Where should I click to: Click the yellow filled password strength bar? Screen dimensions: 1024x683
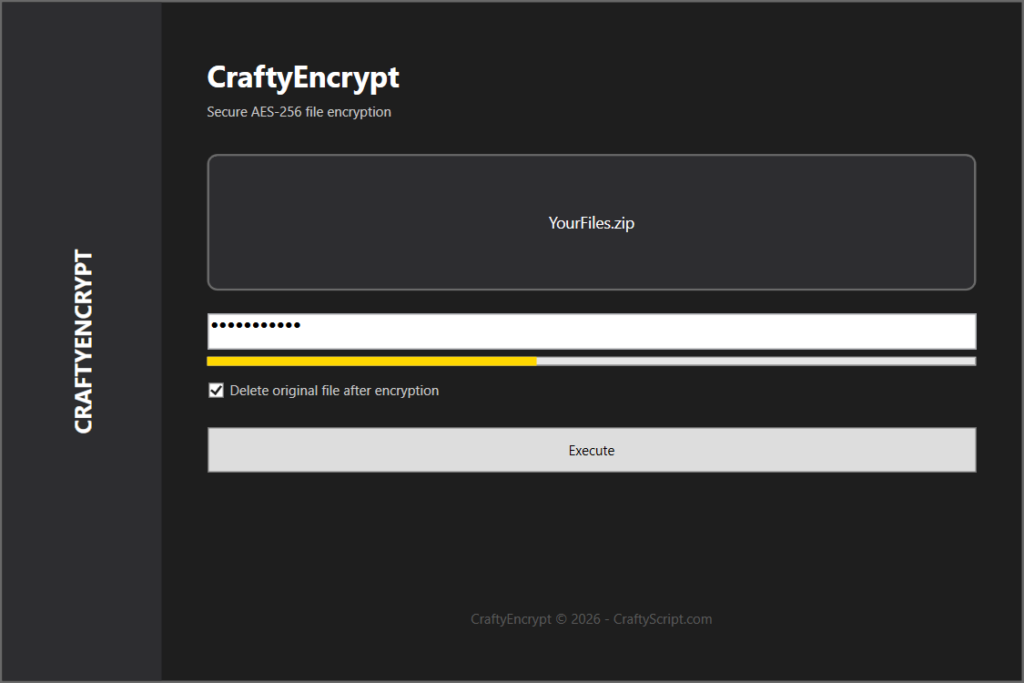[371, 361]
